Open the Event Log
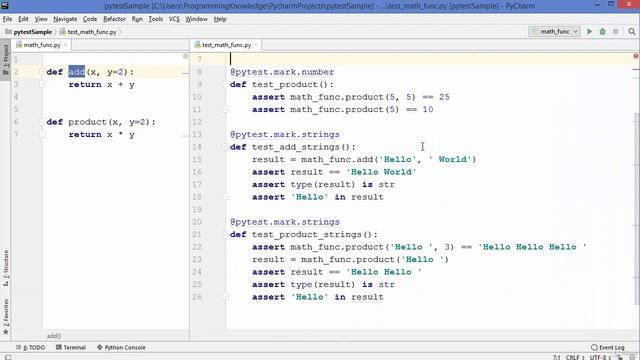The image size is (640, 360). [x=608, y=347]
